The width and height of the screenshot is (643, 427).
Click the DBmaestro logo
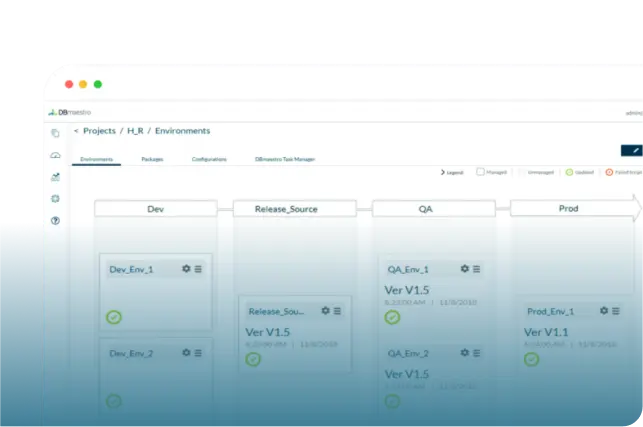(x=70, y=112)
